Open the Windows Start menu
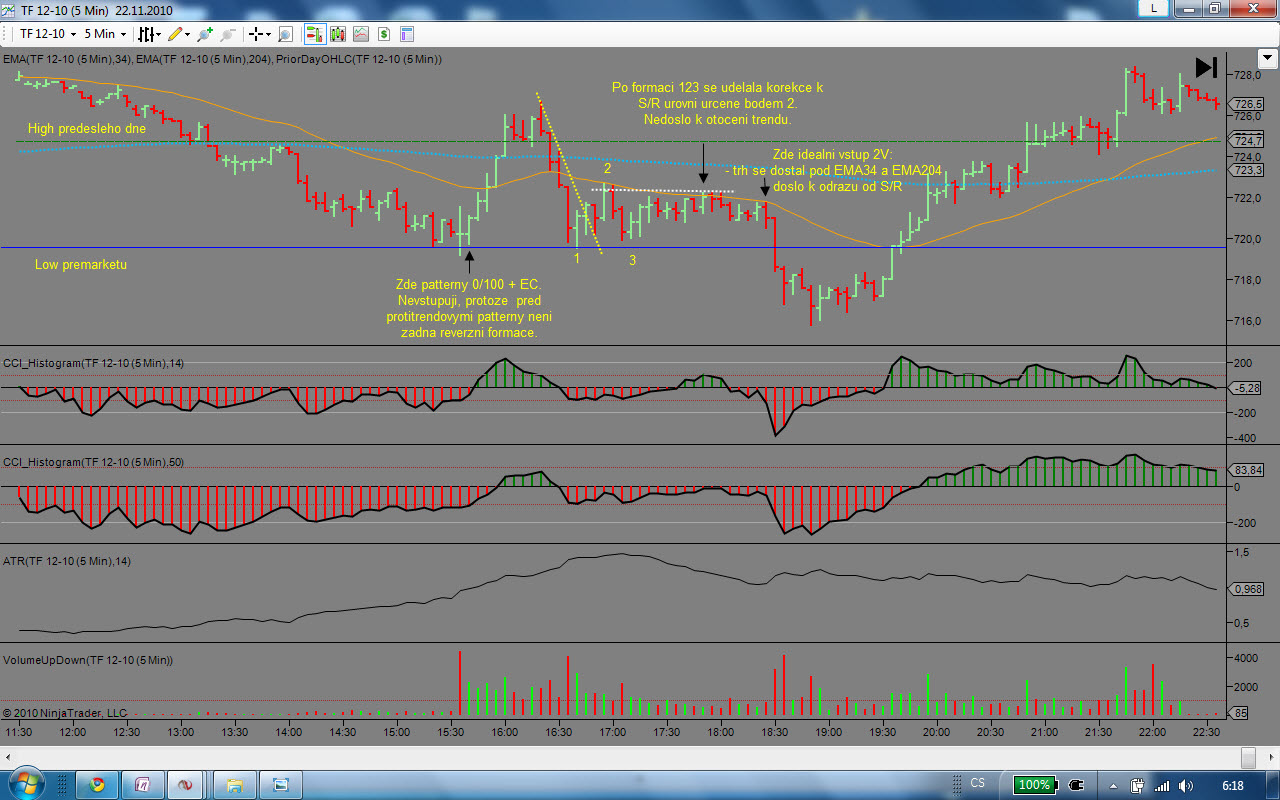 point(25,784)
